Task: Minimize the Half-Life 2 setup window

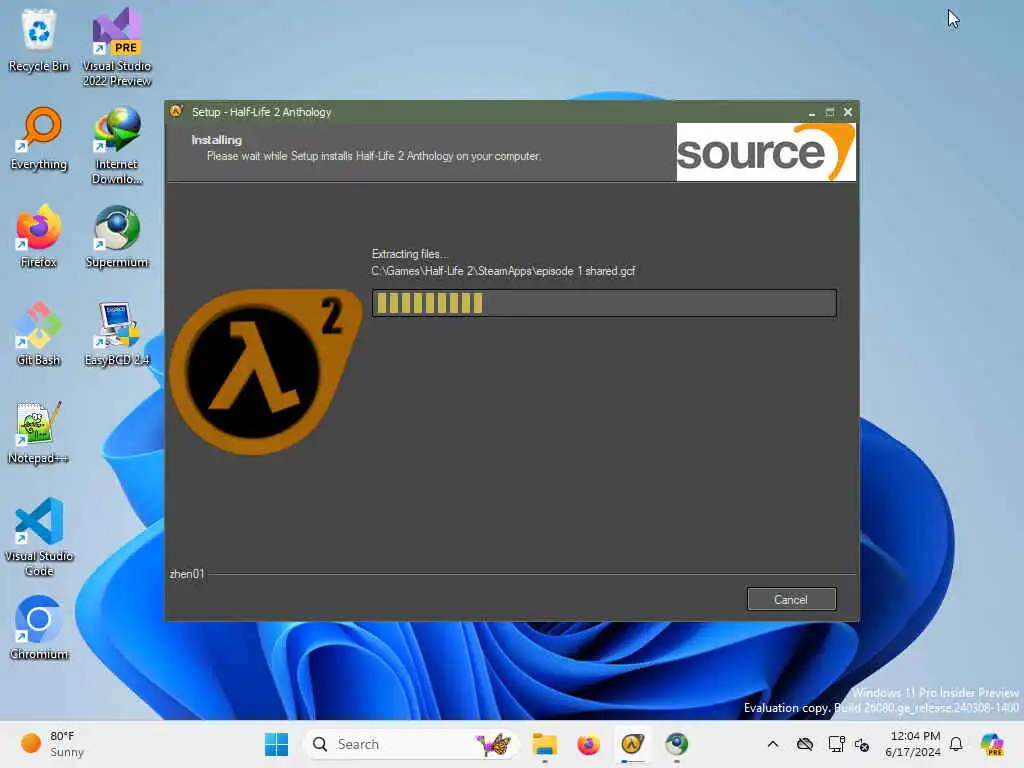Action: pos(812,112)
